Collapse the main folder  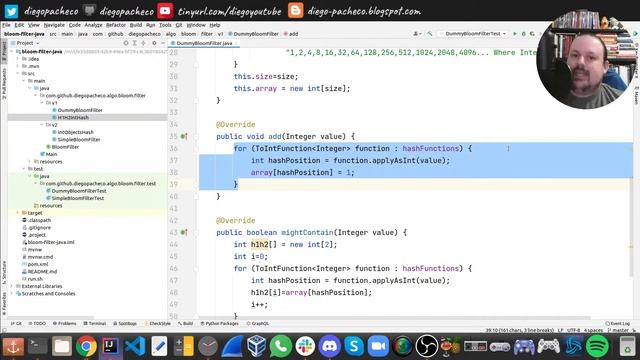[24, 81]
